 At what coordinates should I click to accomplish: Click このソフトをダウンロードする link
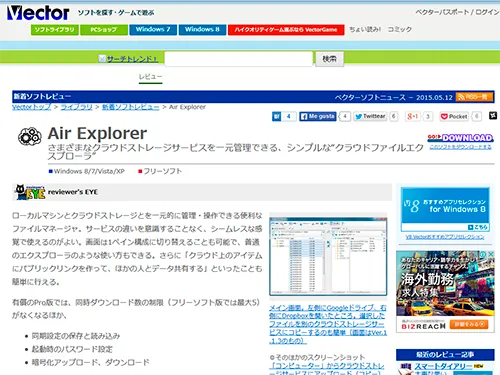(460, 147)
